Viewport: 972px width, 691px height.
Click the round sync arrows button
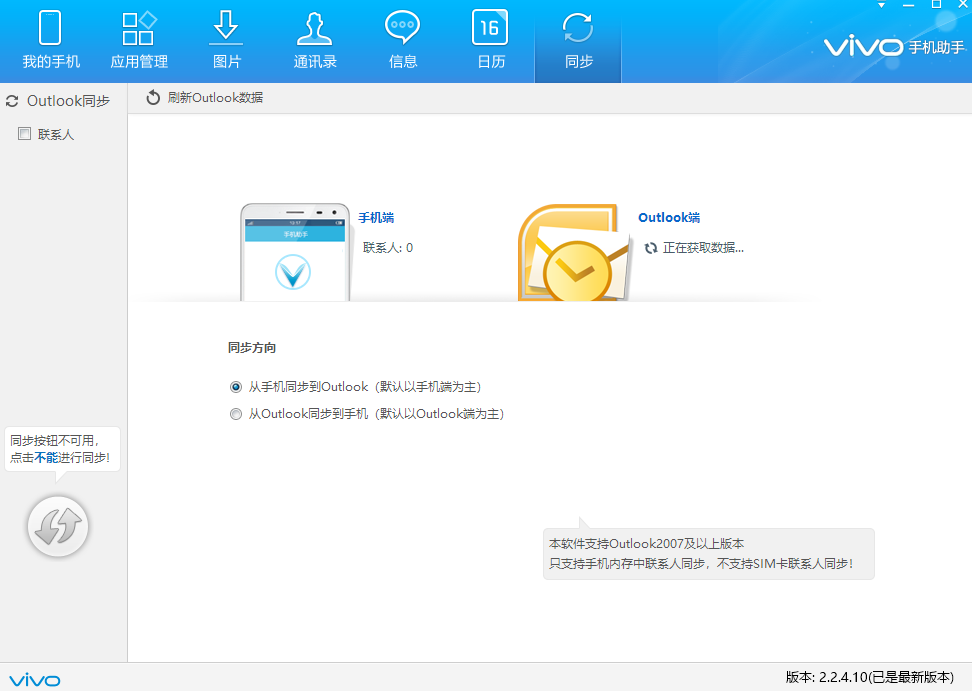(x=58, y=526)
